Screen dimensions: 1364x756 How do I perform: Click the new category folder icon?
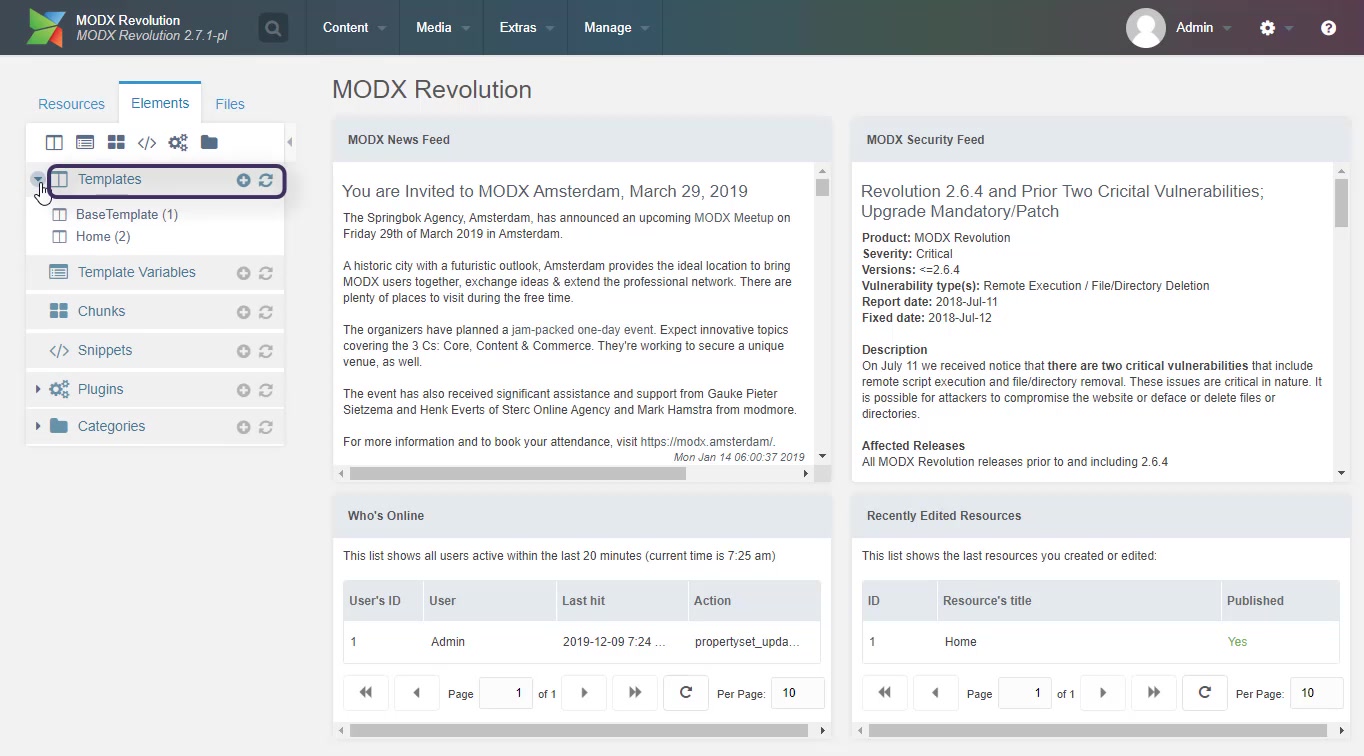coord(209,143)
